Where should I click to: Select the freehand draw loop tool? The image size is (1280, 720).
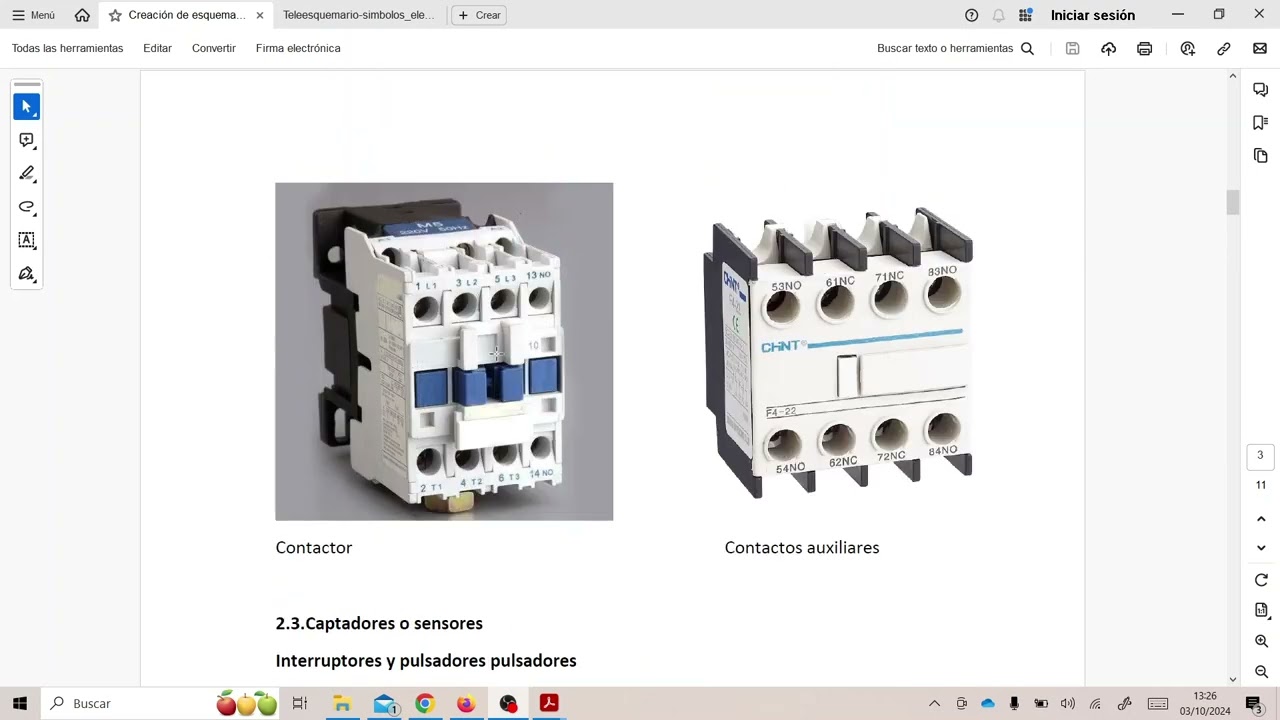27,207
